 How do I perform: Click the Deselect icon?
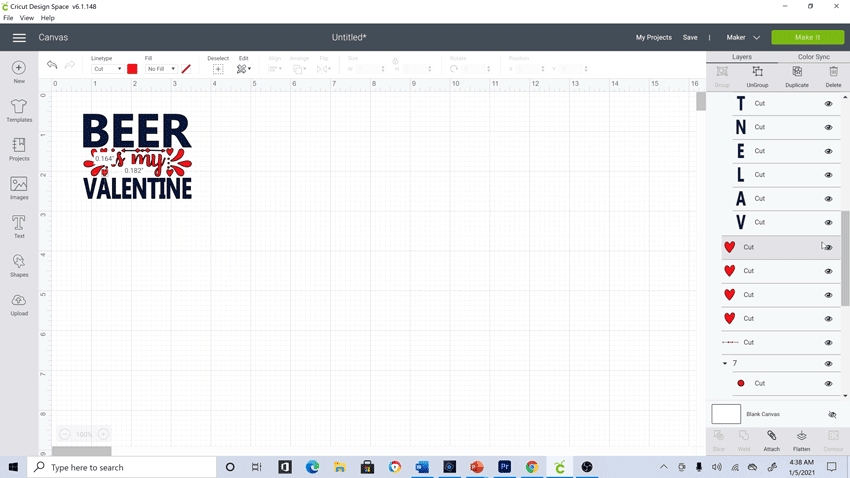(218, 69)
